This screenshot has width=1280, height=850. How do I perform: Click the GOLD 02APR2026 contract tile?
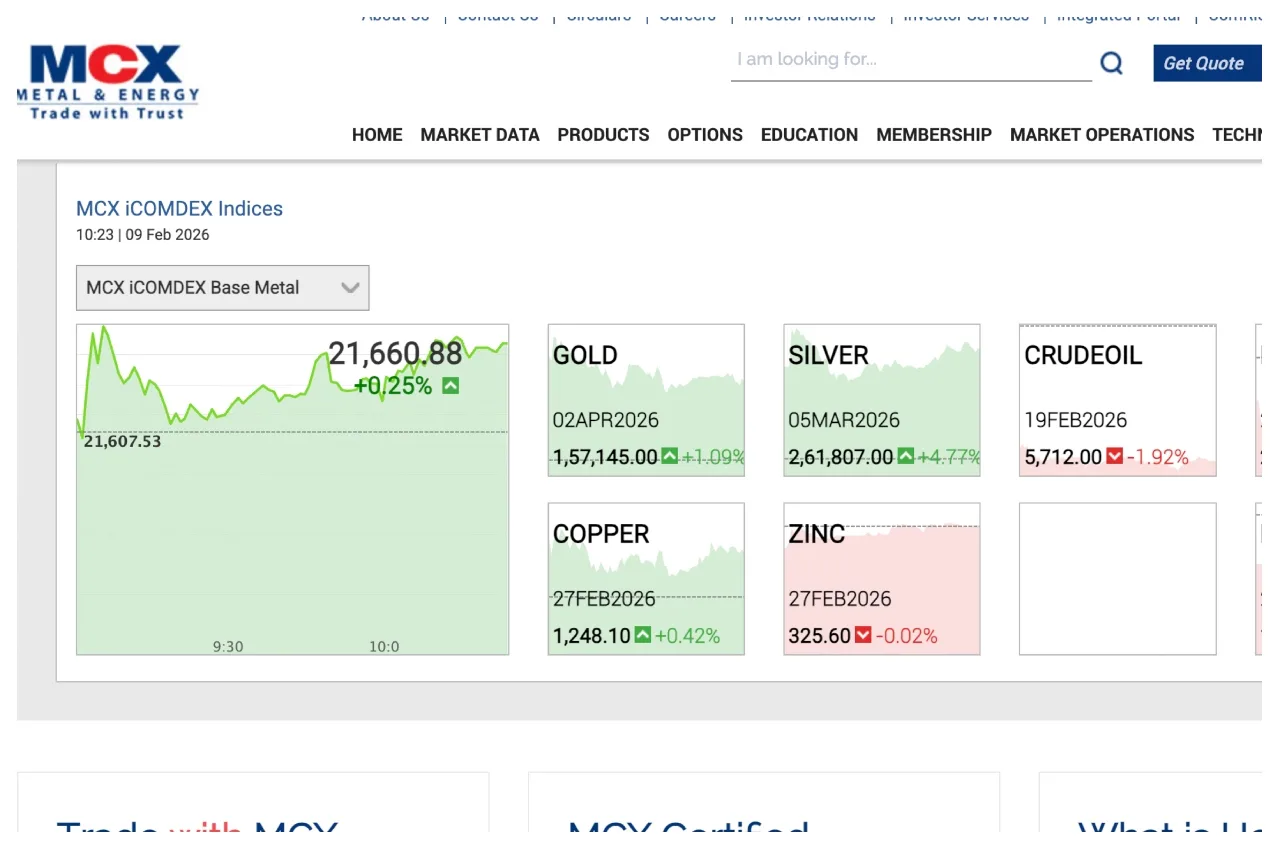(x=645, y=400)
